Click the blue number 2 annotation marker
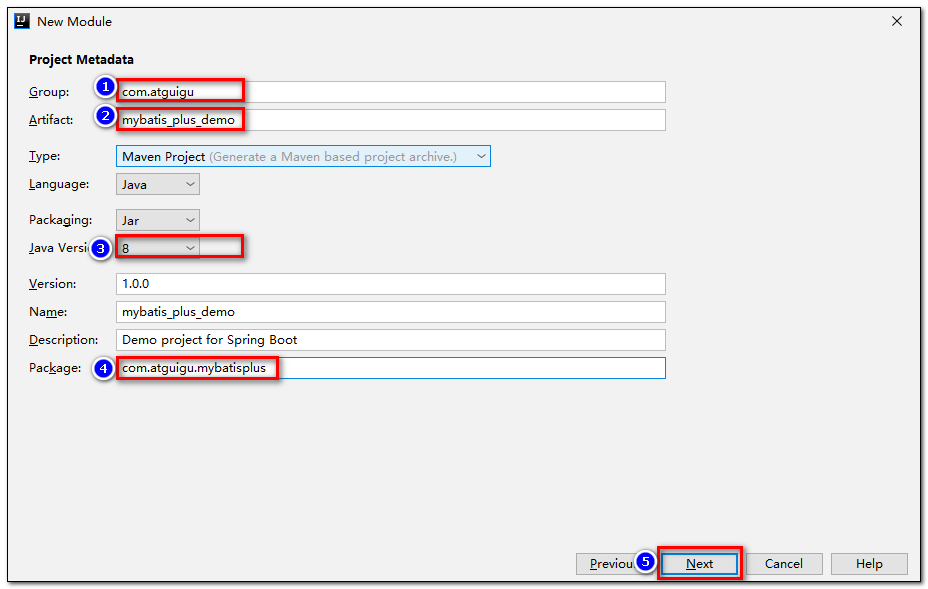 coord(106,117)
